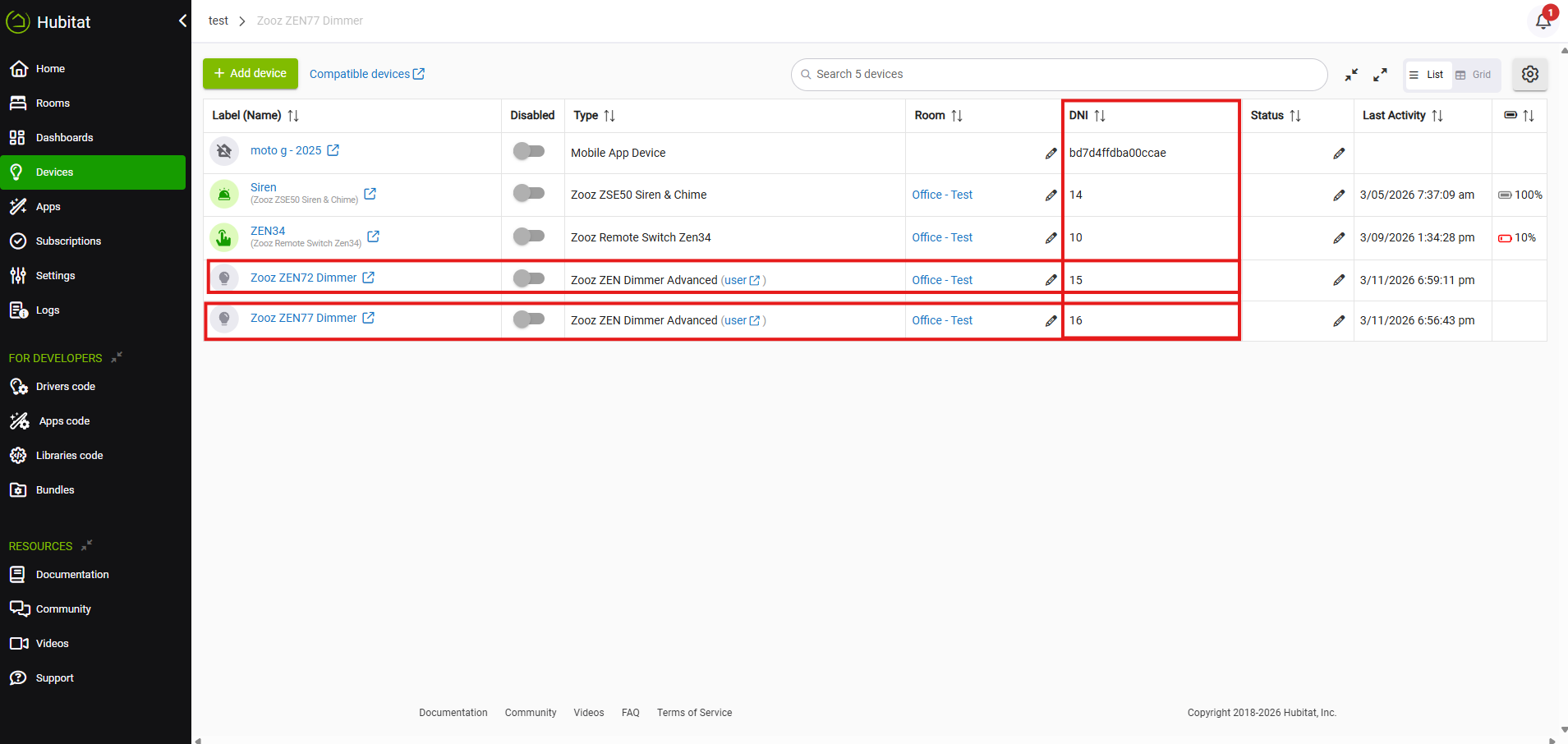Sort devices by Last Activity
This screenshot has height=744, width=1568.
[1437, 116]
